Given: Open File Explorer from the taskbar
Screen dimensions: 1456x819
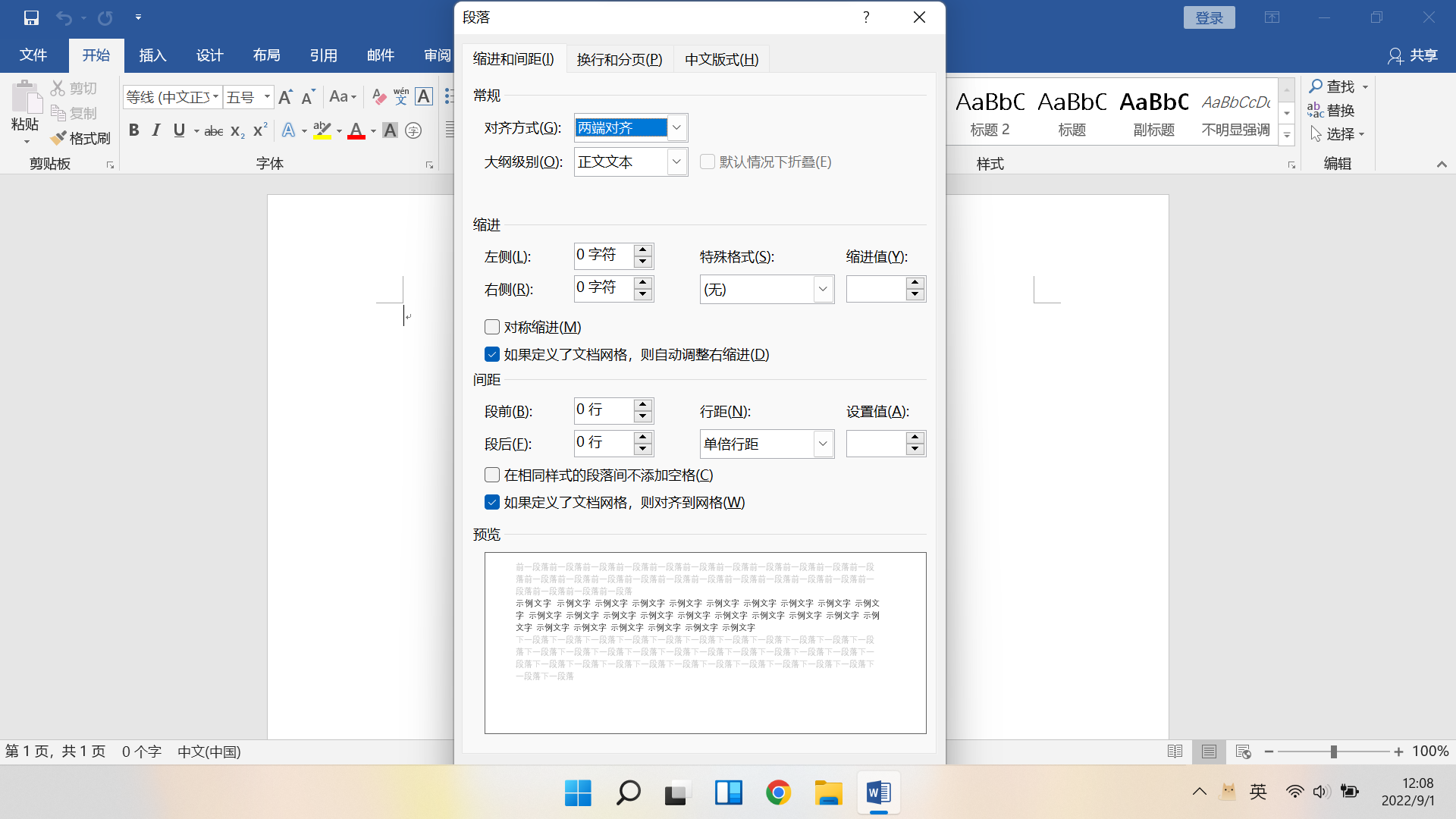Looking at the screenshot, I should (828, 793).
